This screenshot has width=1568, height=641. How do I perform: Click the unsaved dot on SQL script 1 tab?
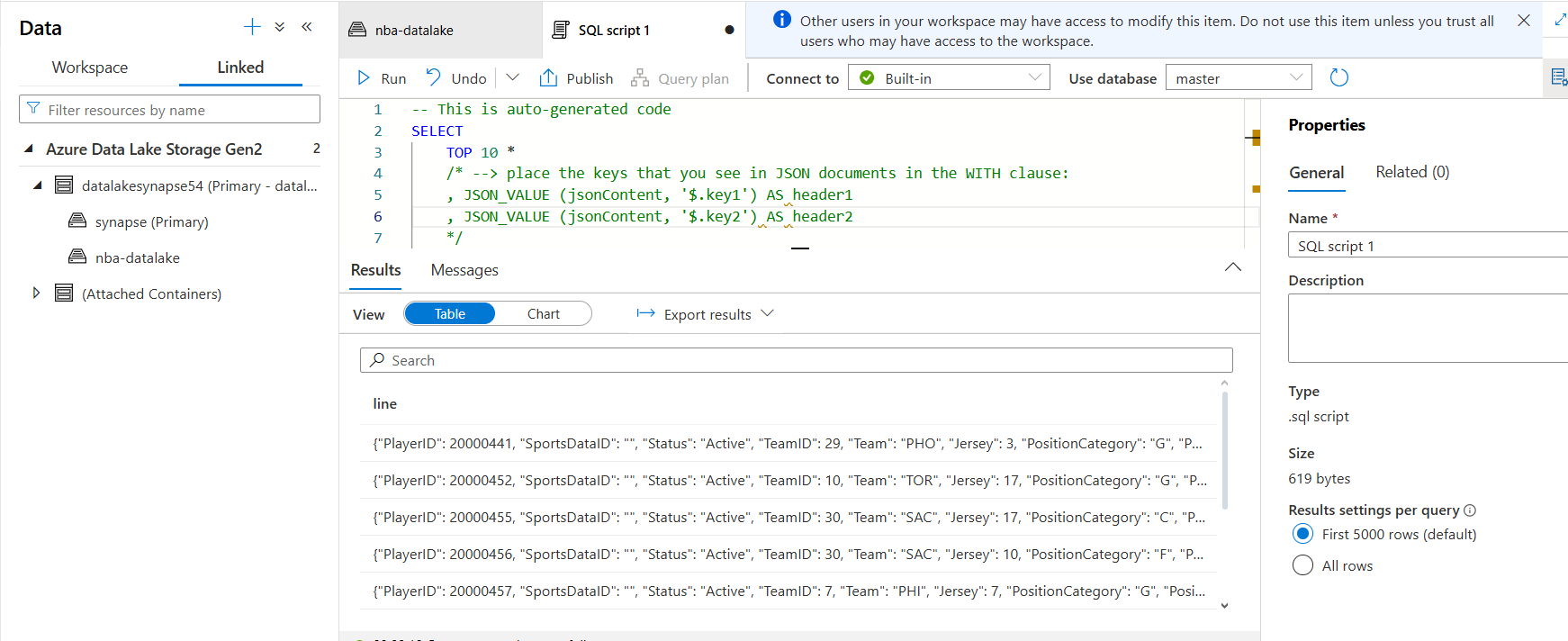pos(729,30)
